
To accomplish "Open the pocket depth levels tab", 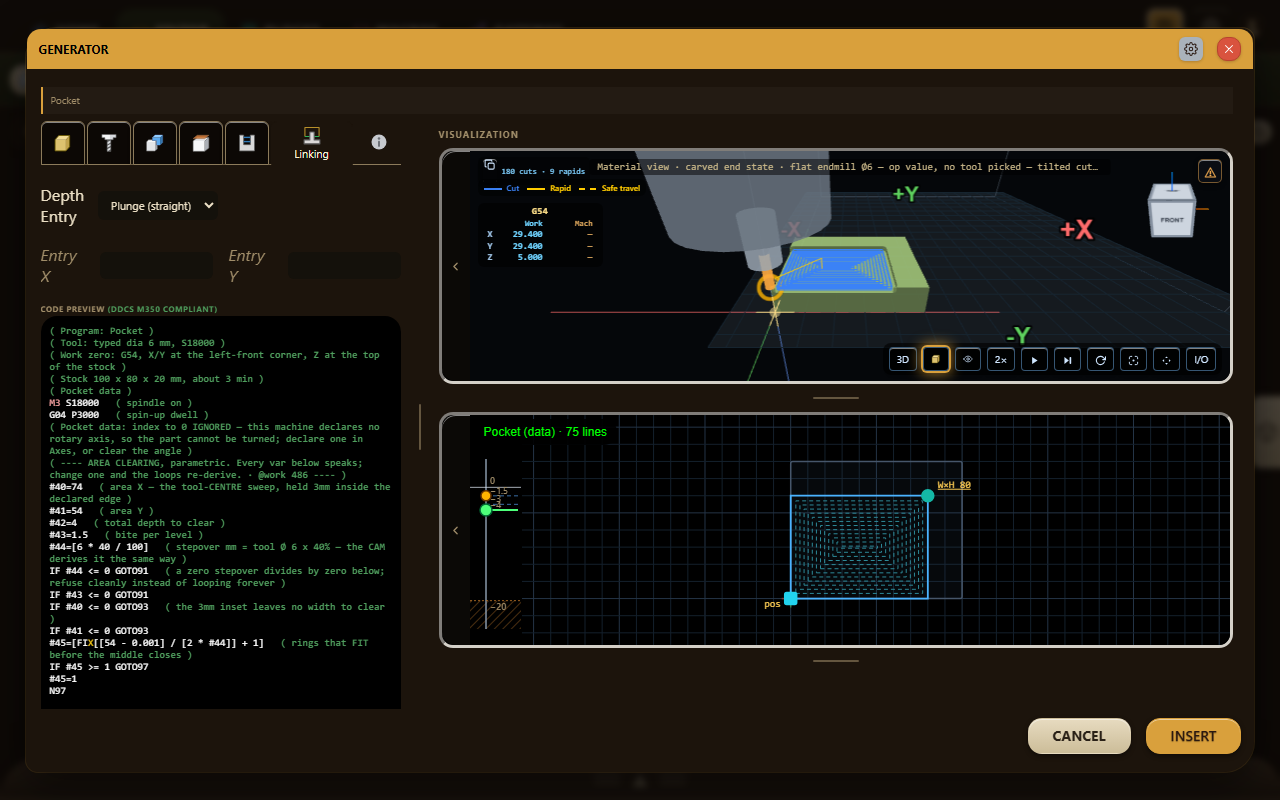I will 246,143.
